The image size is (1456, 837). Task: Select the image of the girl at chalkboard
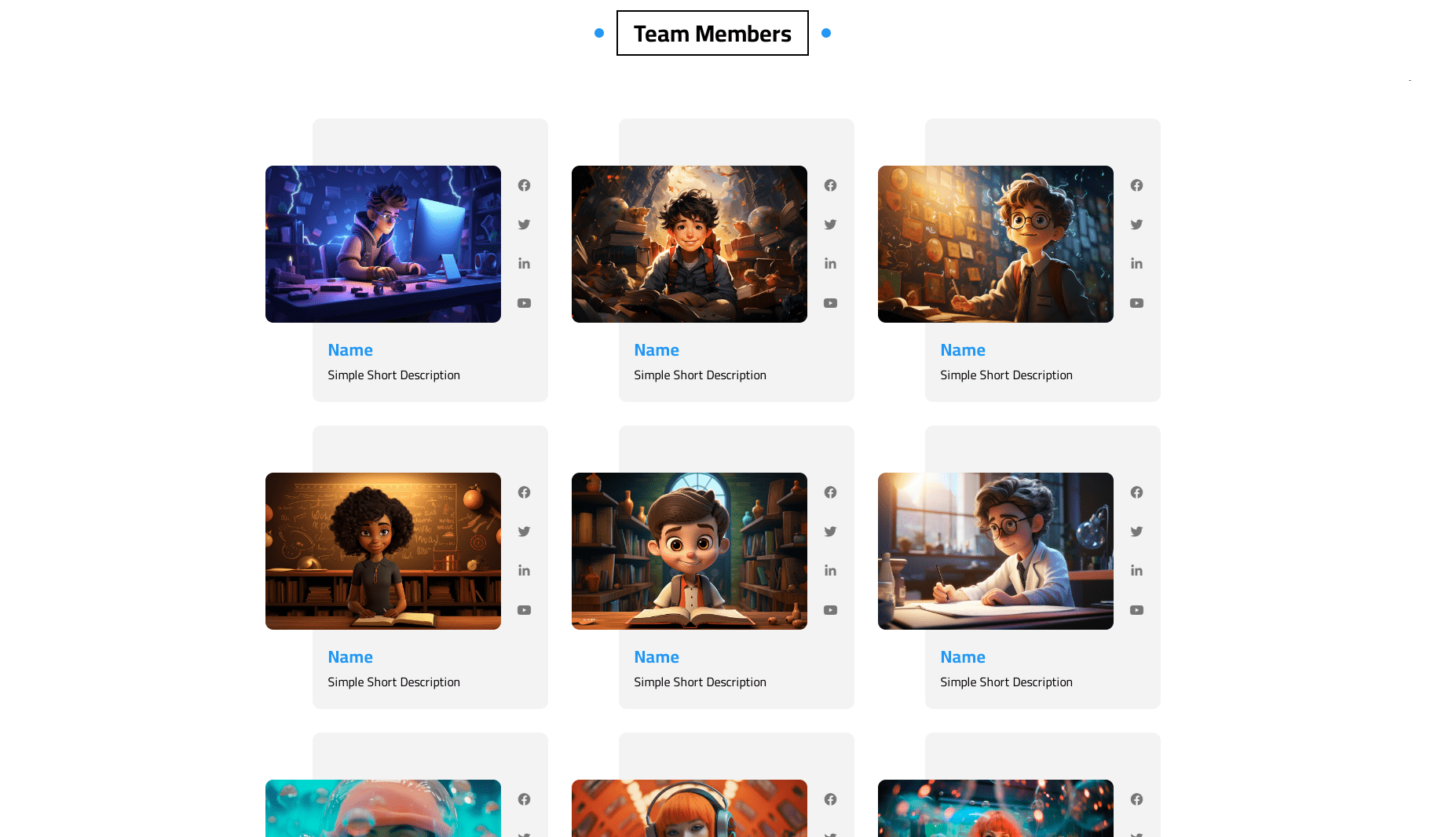(383, 551)
